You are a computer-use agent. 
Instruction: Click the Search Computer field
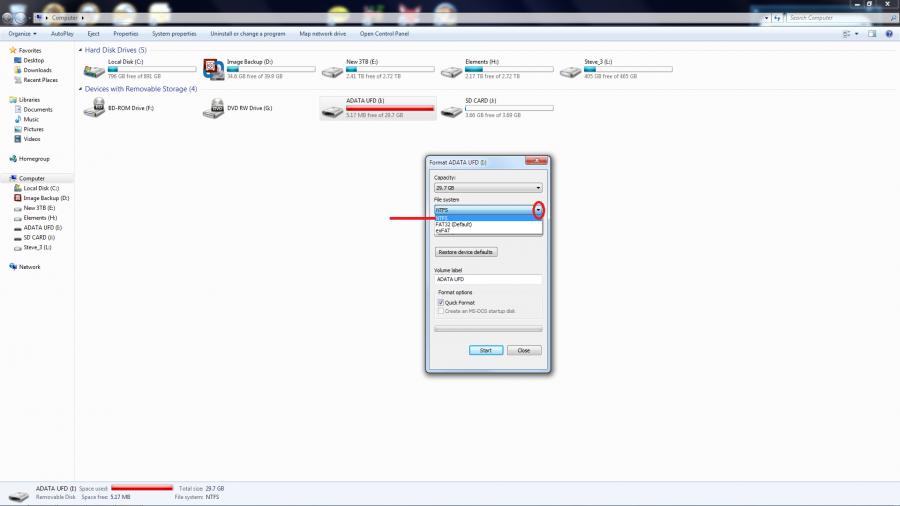tap(838, 18)
